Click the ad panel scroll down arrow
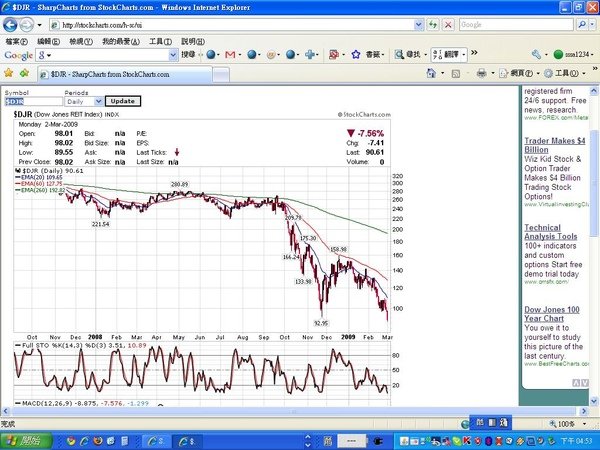 click(585, 383)
